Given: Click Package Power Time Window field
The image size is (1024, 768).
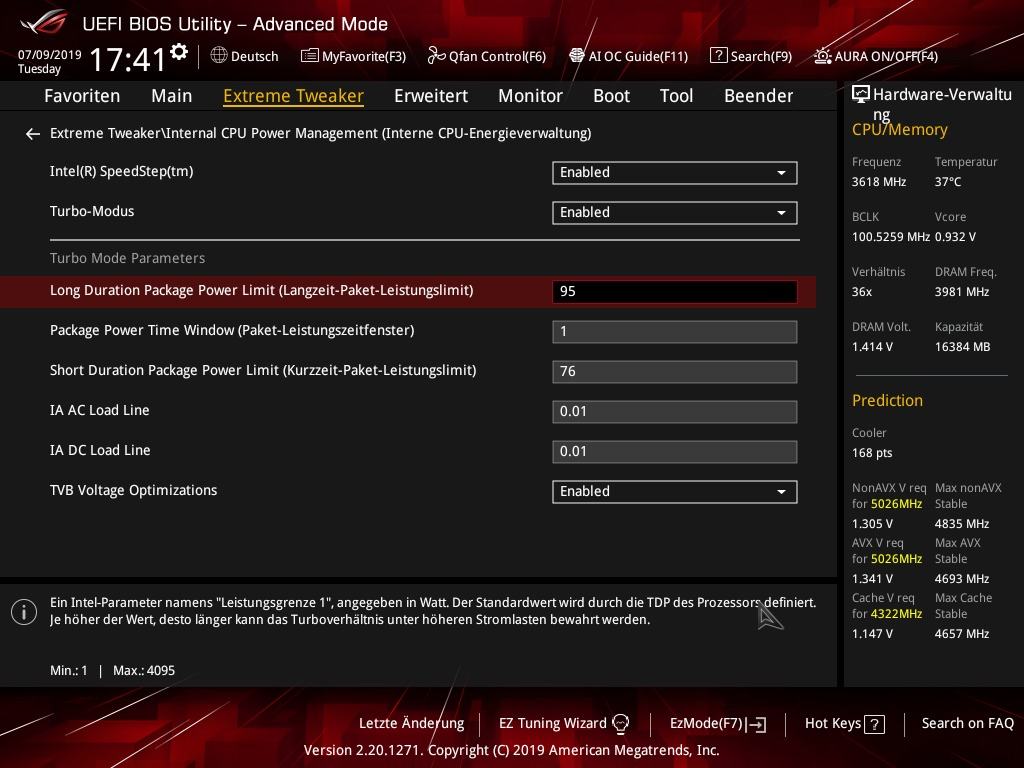Looking at the screenshot, I should tap(675, 332).
